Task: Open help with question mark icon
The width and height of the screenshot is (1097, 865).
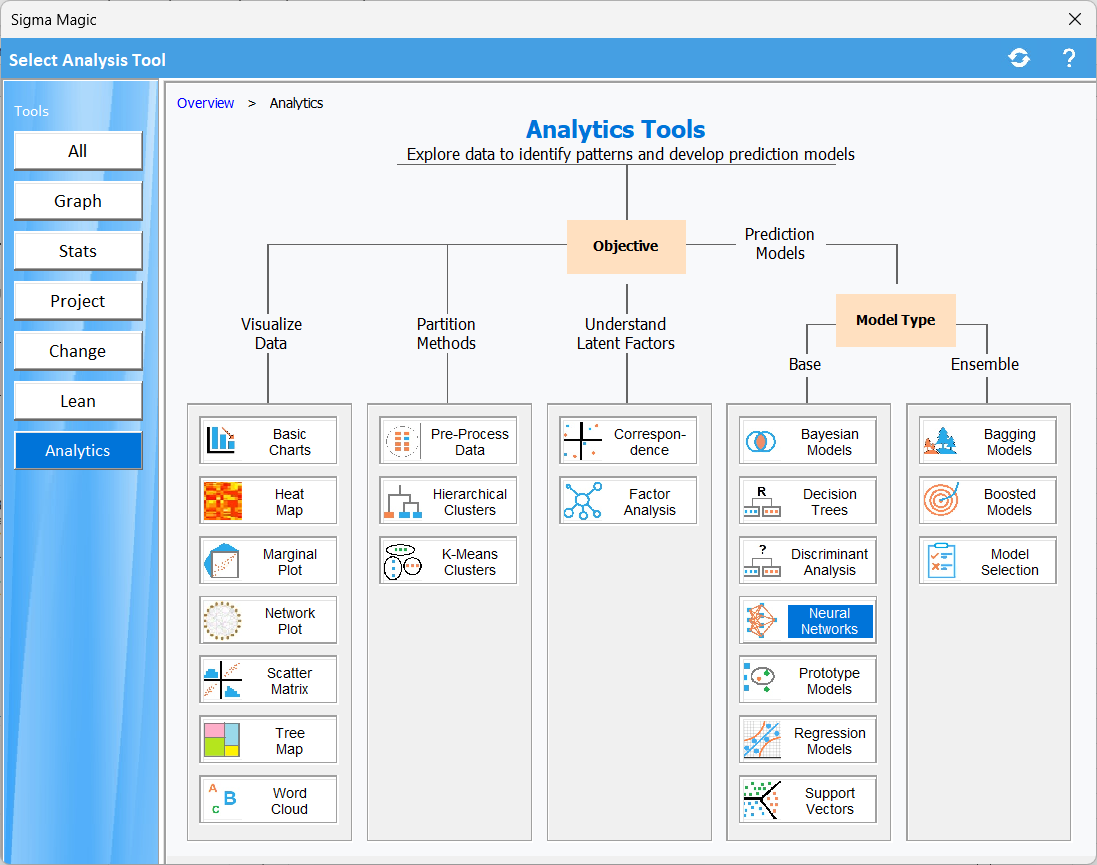Action: point(1068,59)
